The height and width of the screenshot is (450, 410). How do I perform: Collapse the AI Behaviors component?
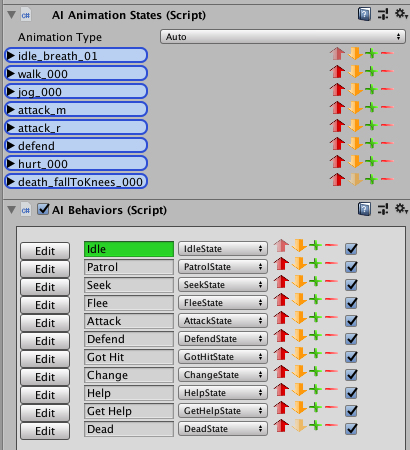click(x=11, y=210)
